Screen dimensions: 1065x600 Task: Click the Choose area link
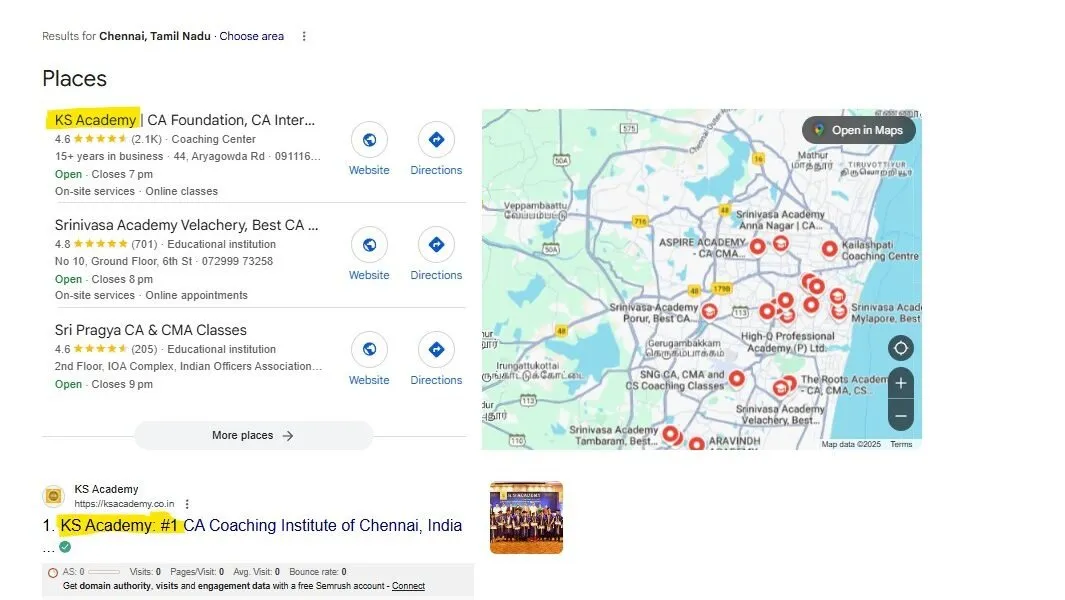251,36
